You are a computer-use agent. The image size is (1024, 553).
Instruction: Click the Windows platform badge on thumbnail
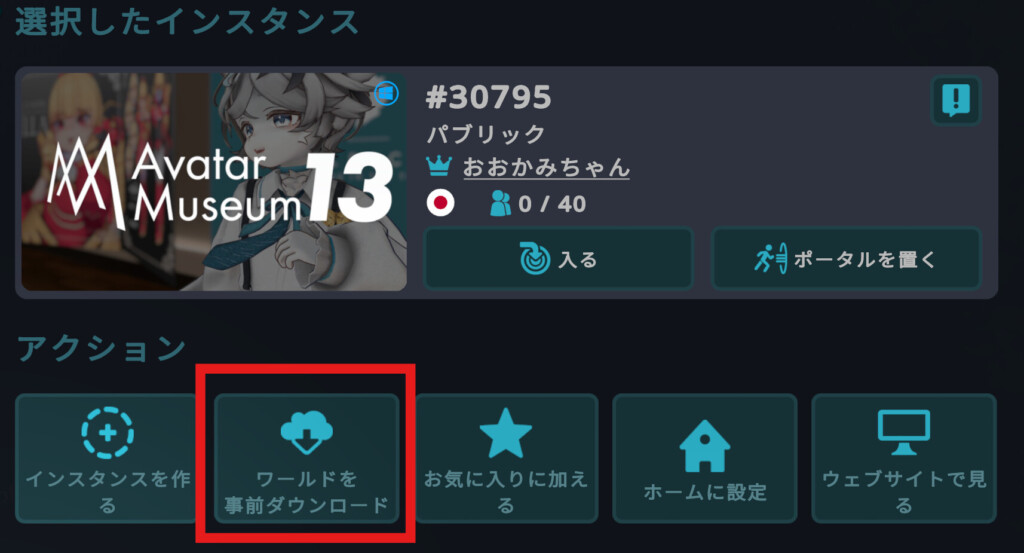[386, 93]
